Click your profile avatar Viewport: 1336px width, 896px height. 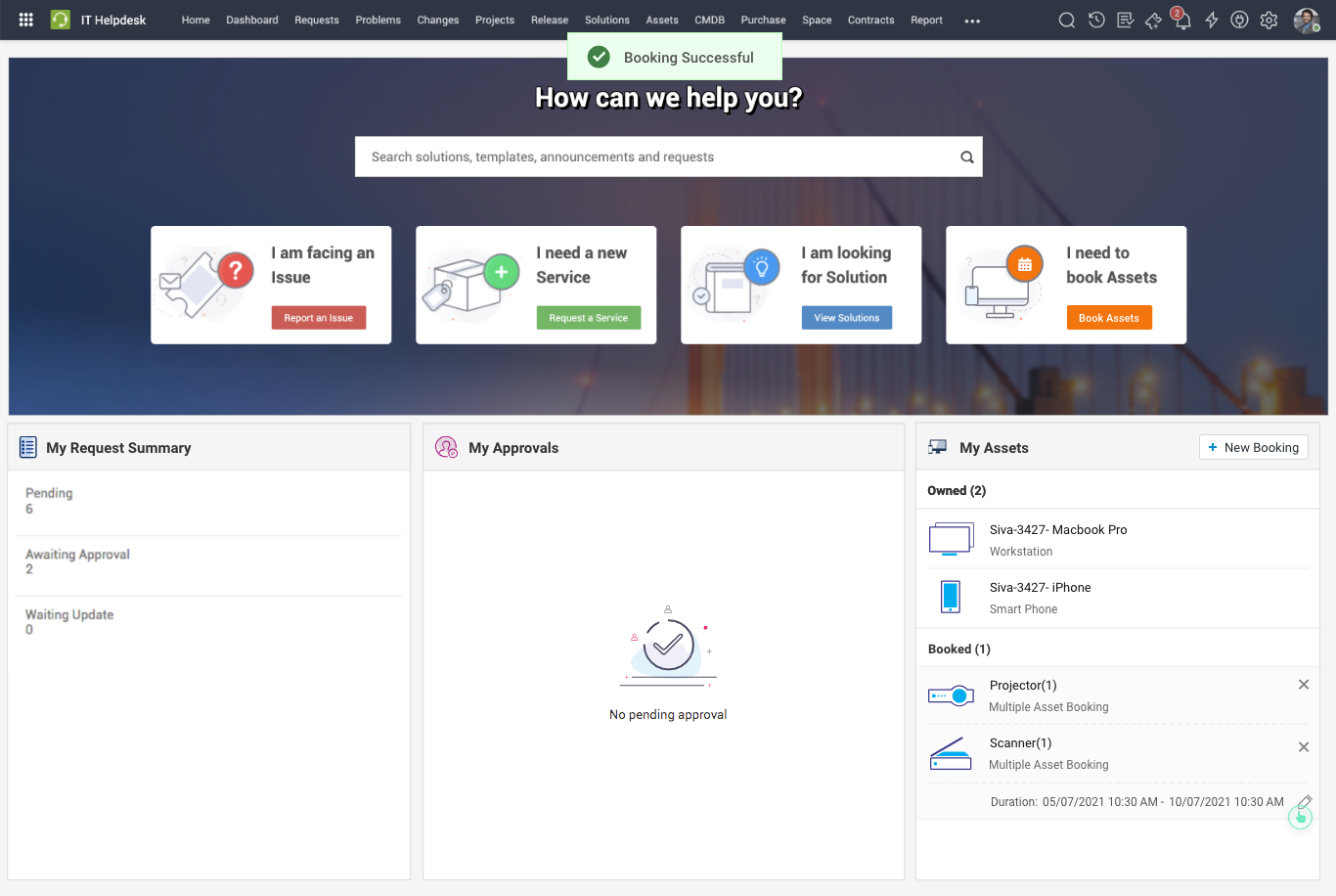point(1304,20)
